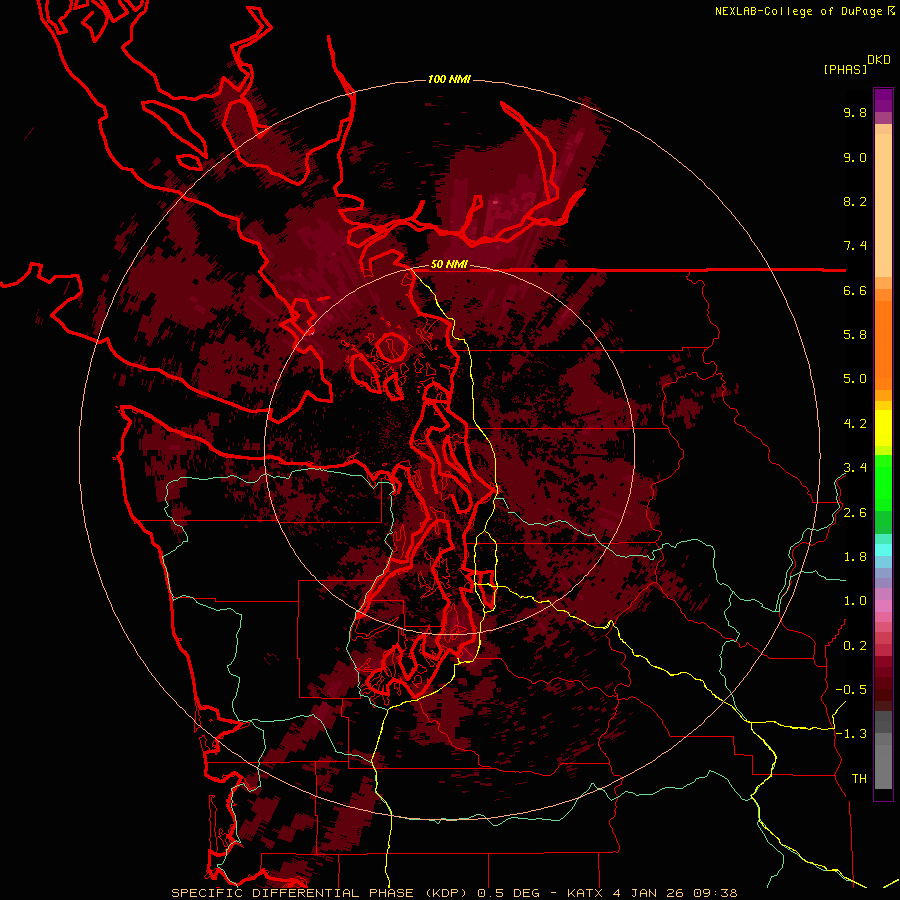Viewport: 900px width, 900px height.
Task: Click the TH threshold label on scale
Action: pos(859,779)
